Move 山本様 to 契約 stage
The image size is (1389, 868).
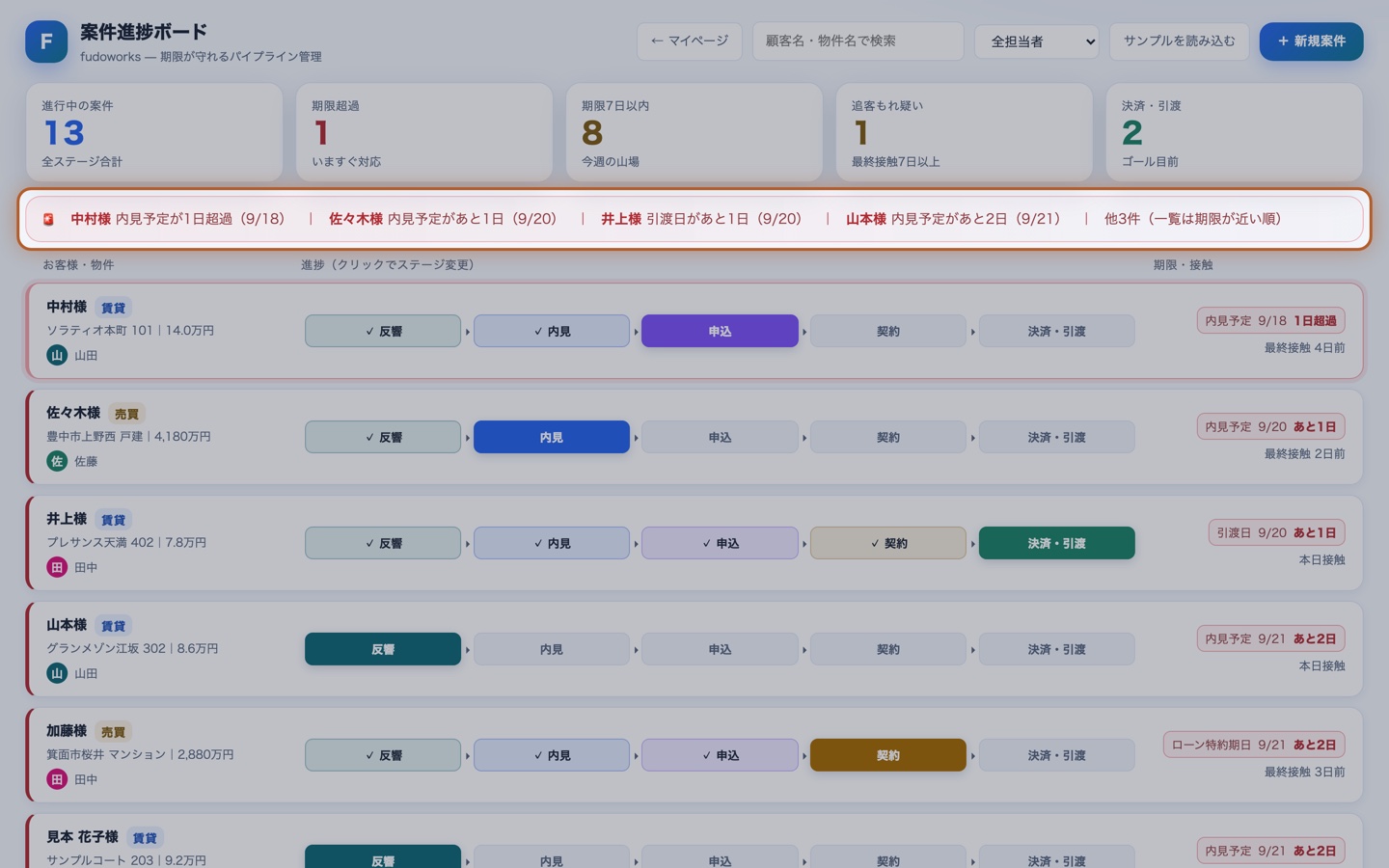pos(888,649)
